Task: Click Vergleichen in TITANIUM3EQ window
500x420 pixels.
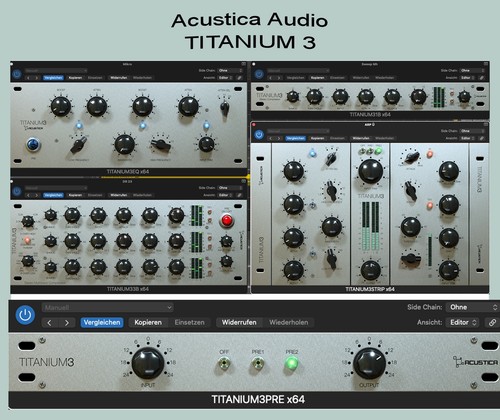Action: pos(53,78)
